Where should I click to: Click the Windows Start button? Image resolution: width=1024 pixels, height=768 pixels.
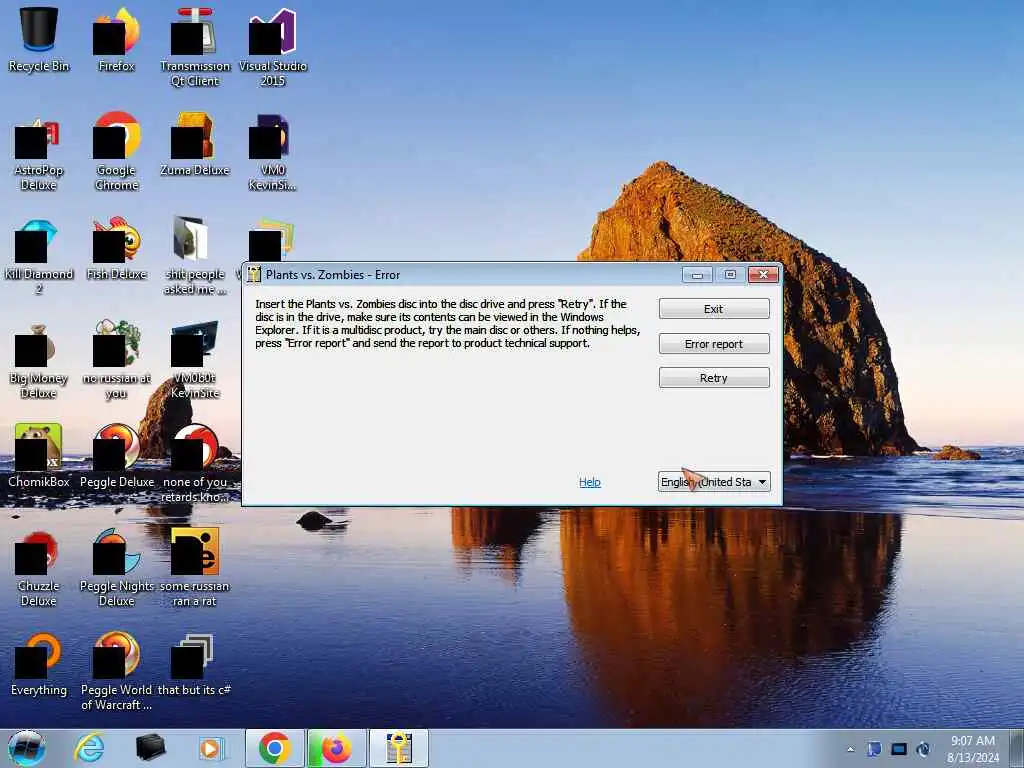pyautogui.click(x=27, y=748)
